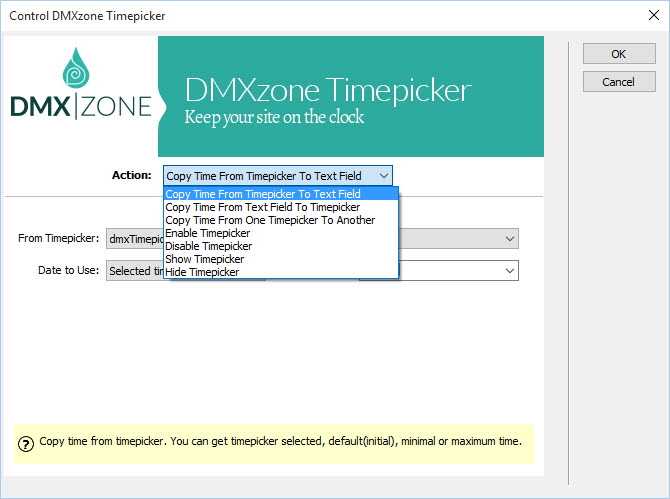
Task: Collapse the Action dropdown arrow
Action: pyautogui.click(x=384, y=176)
